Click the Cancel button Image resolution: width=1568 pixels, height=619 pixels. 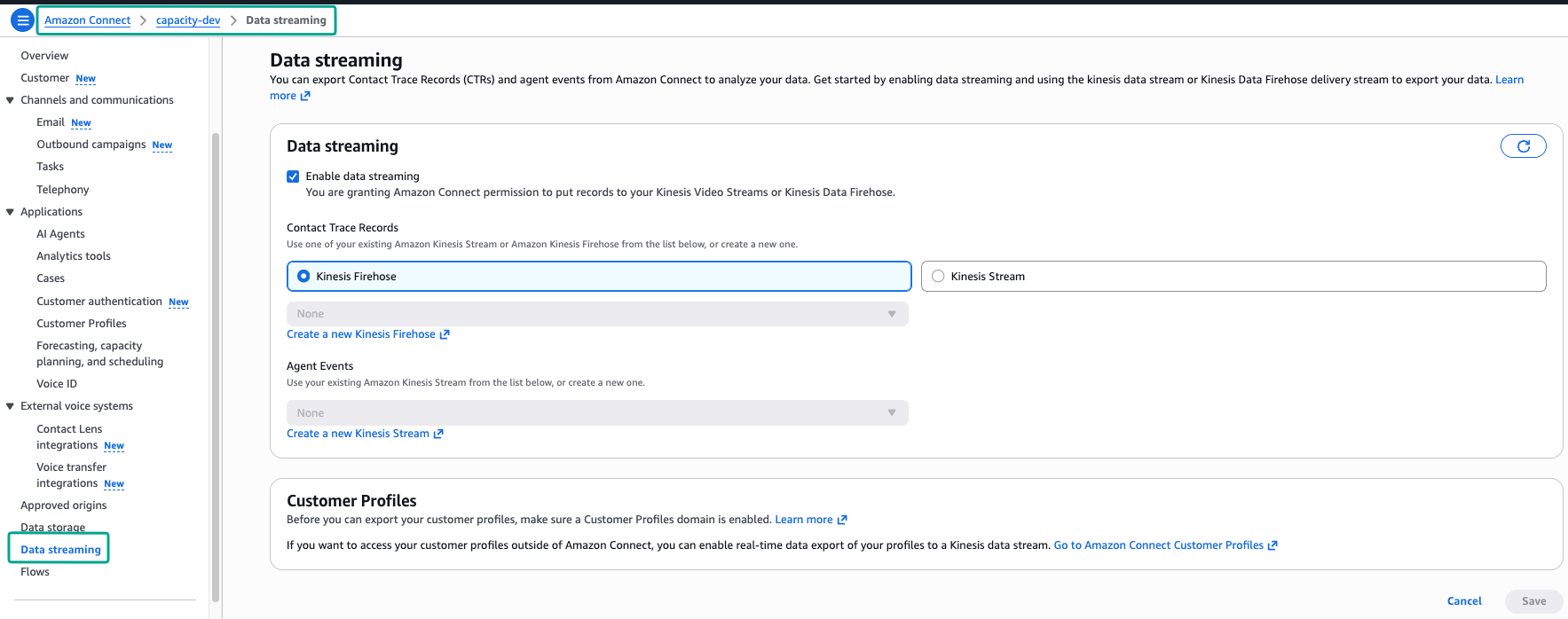pos(1464,601)
